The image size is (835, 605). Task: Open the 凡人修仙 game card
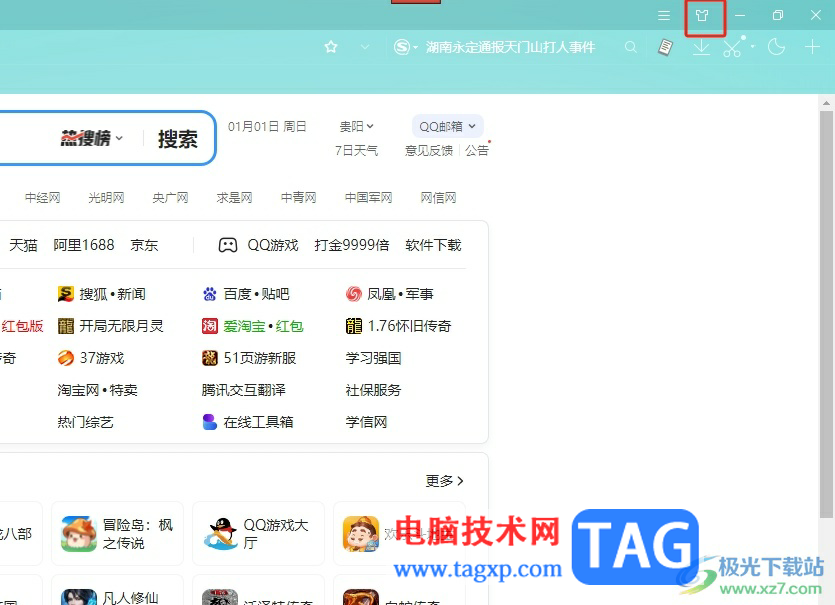(117, 590)
